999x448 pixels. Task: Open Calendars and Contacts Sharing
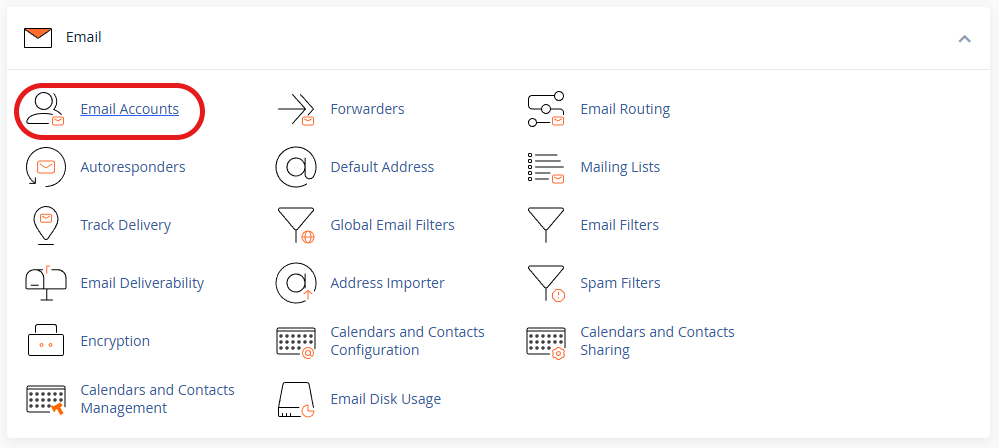point(657,341)
